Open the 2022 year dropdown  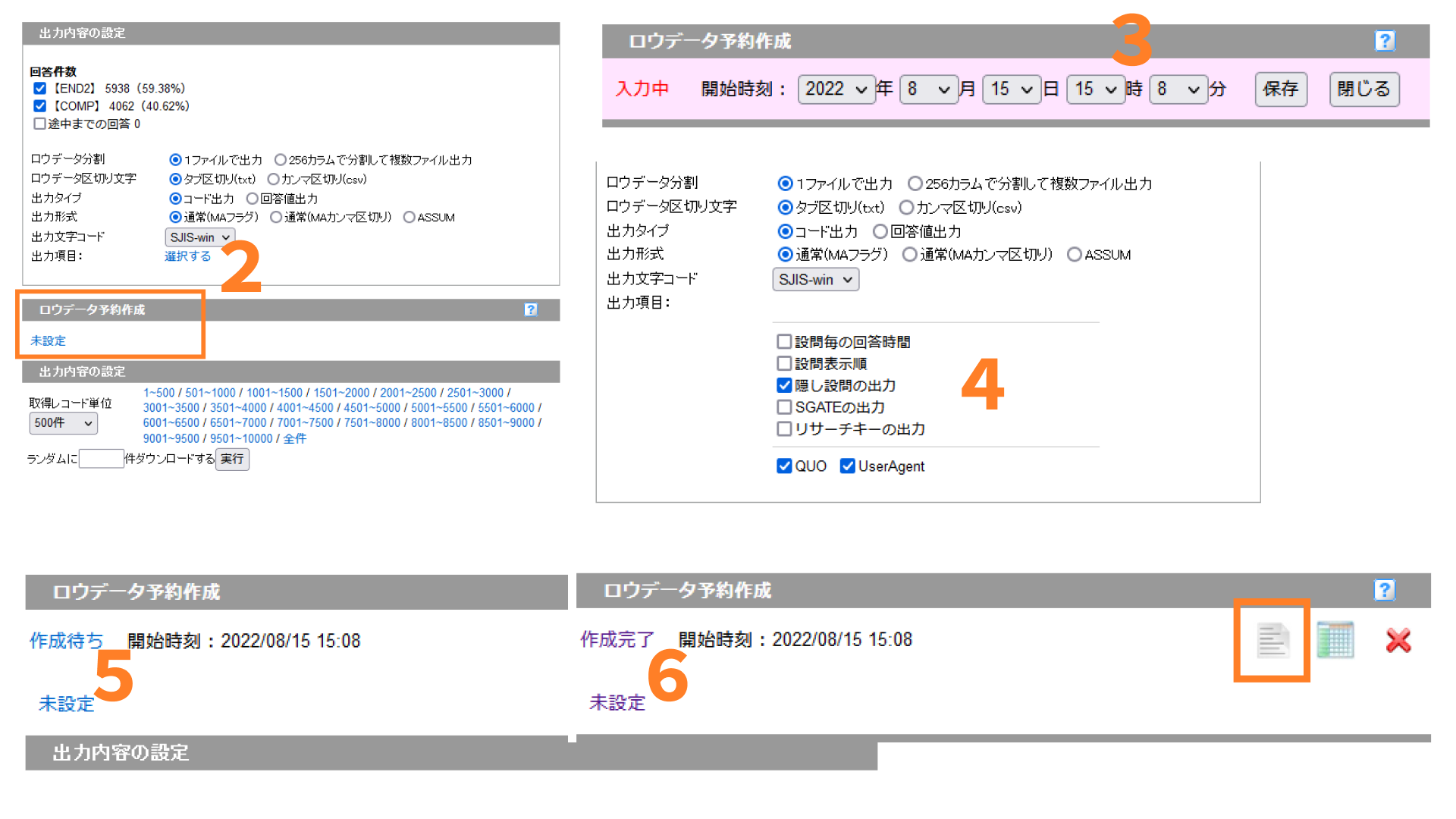click(x=836, y=89)
